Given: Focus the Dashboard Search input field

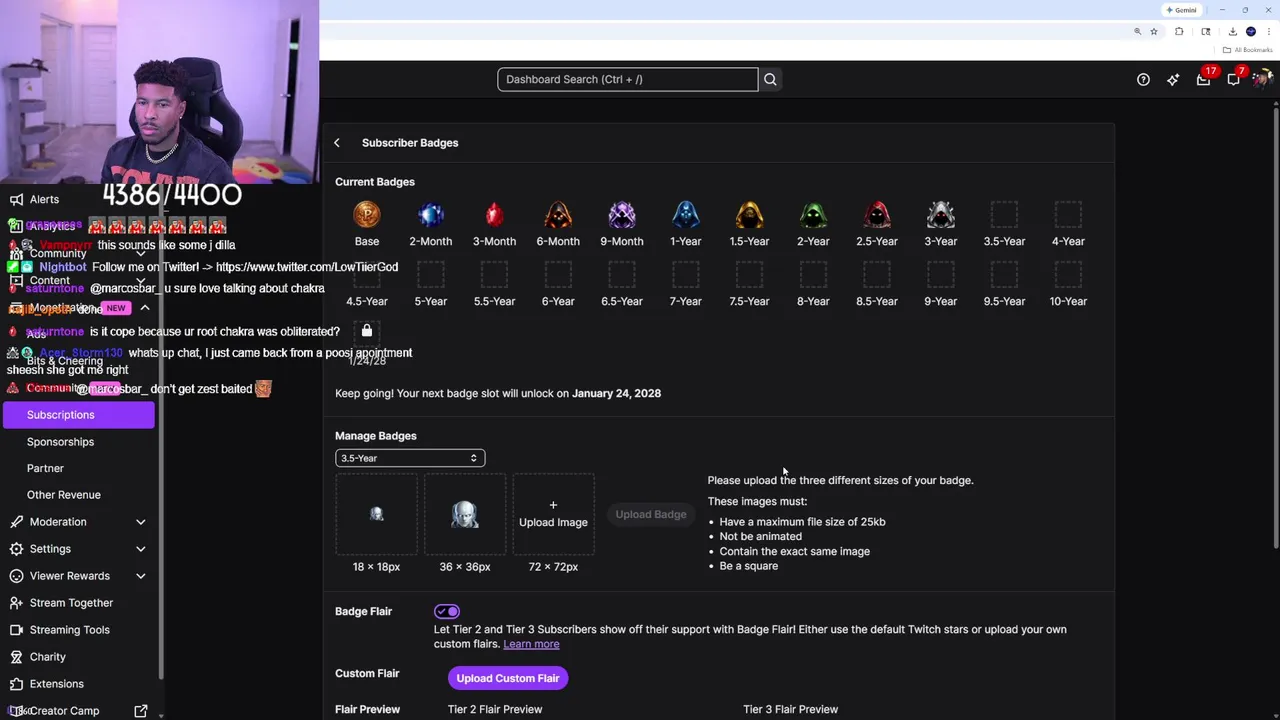Looking at the screenshot, I should pyautogui.click(x=628, y=79).
